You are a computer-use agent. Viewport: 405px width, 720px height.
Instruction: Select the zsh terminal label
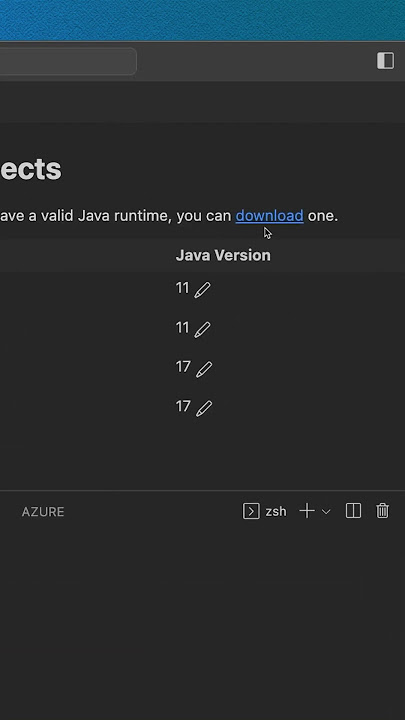pyautogui.click(x=276, y=511)
